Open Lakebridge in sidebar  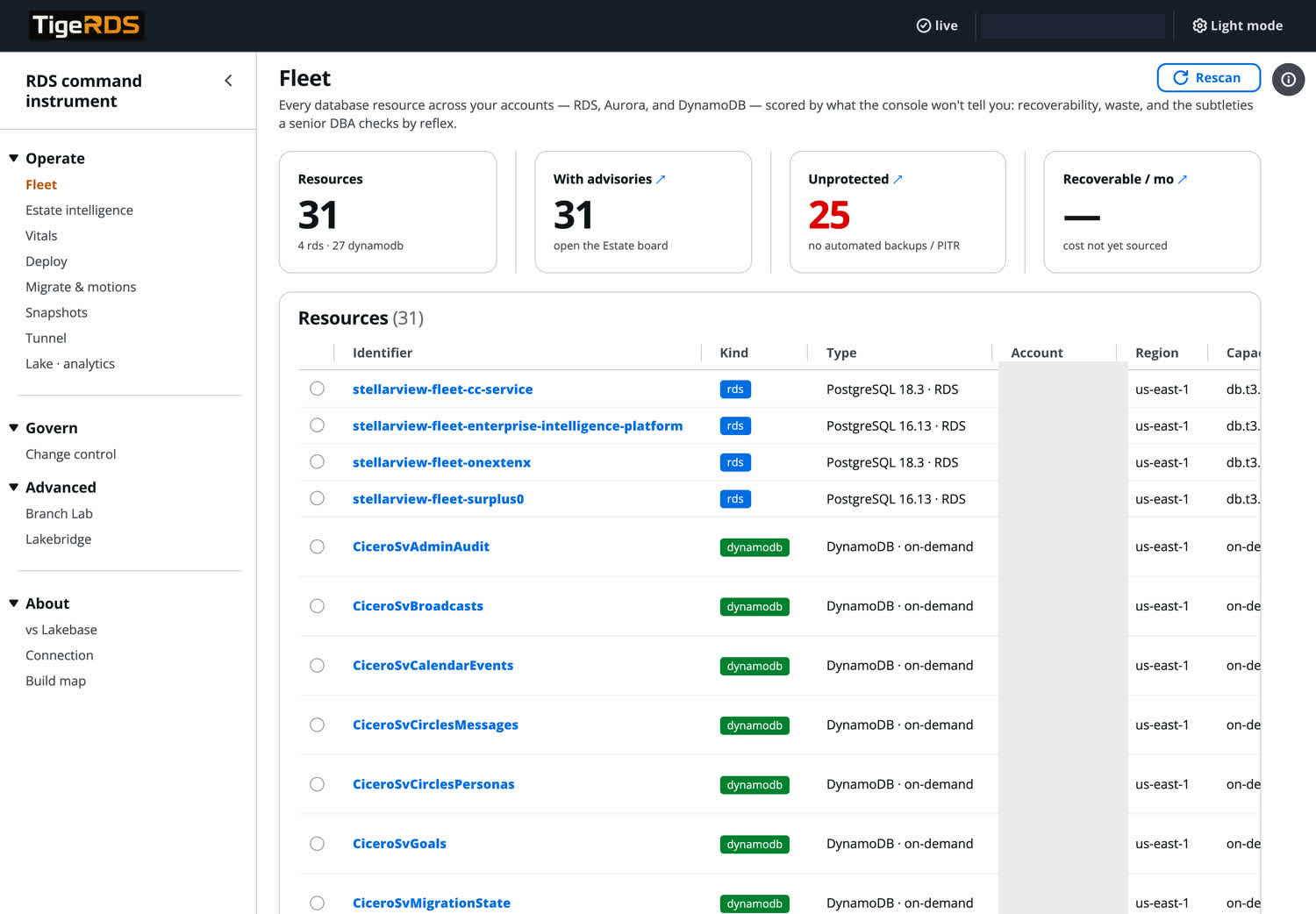[x=58, y=539]
